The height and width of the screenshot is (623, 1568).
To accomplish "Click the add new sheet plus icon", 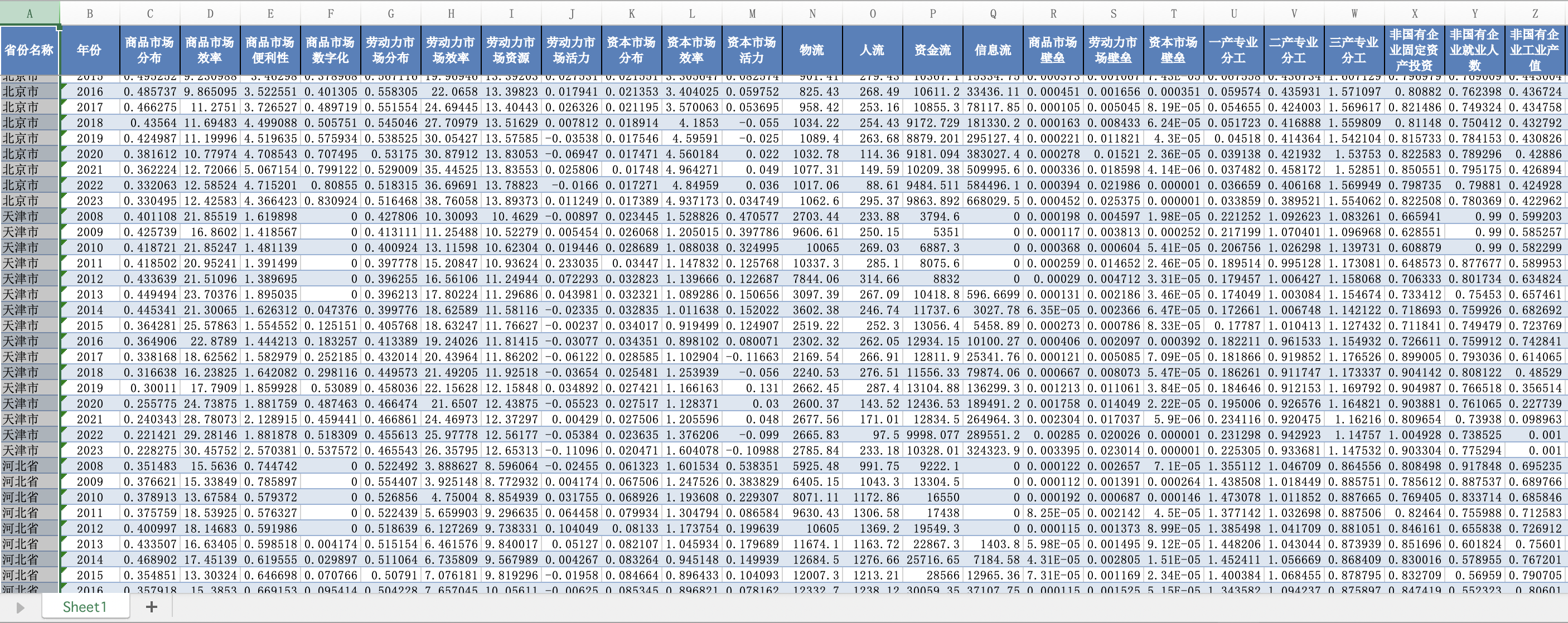I will pos(152,607).
